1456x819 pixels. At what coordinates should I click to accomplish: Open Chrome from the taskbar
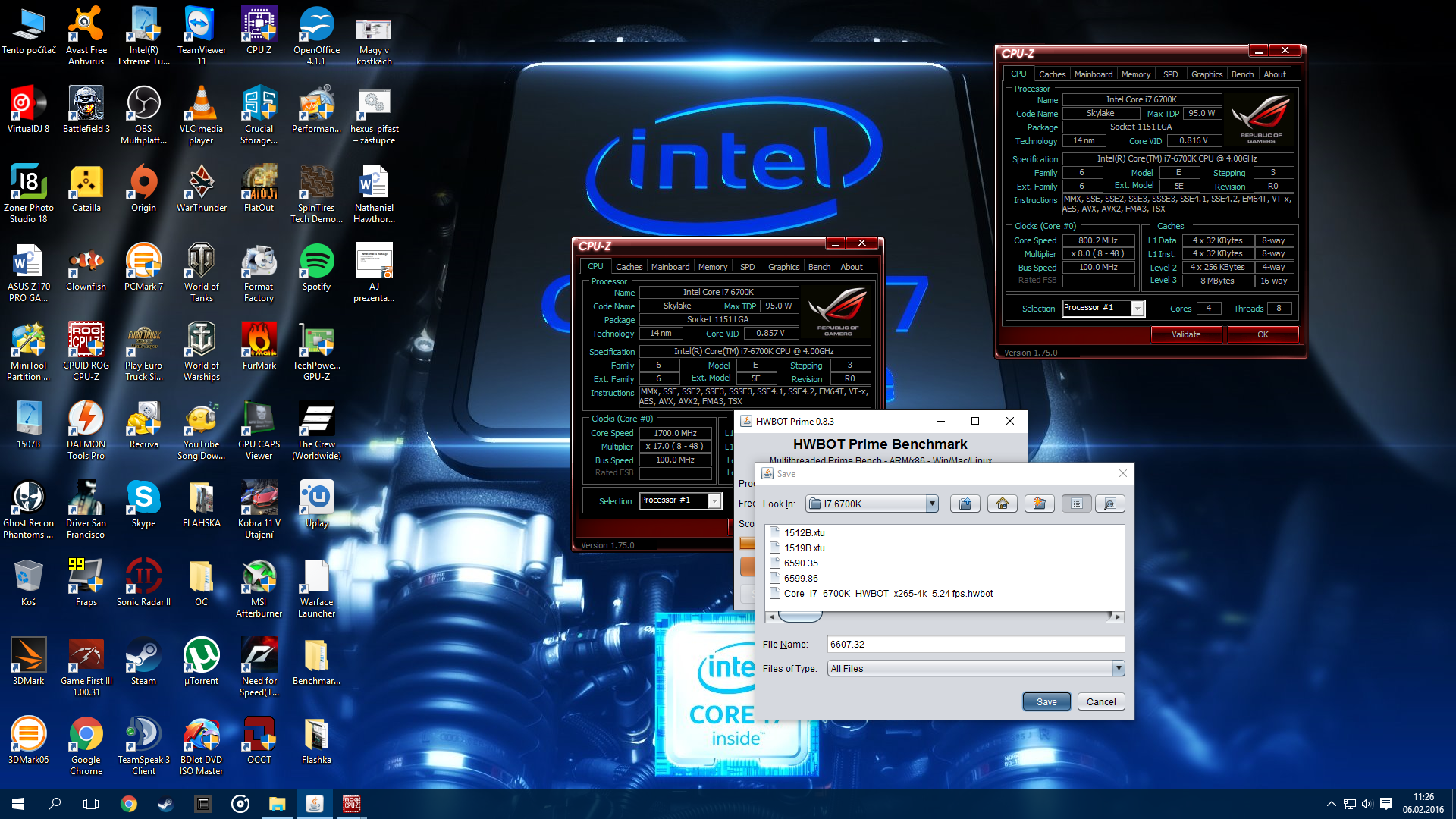point(129,804)
